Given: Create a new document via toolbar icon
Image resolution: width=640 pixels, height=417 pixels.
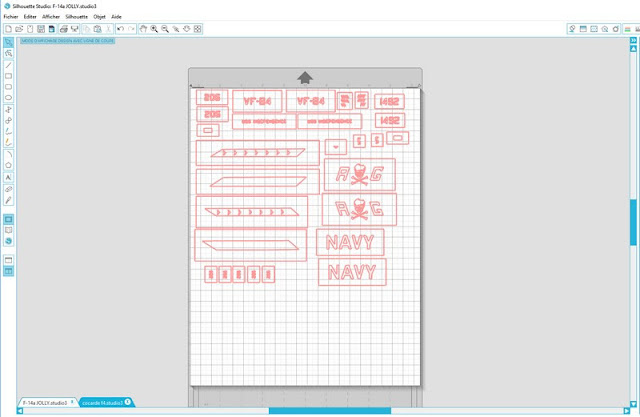Looking at the screenshot, I should pos(8,29).
